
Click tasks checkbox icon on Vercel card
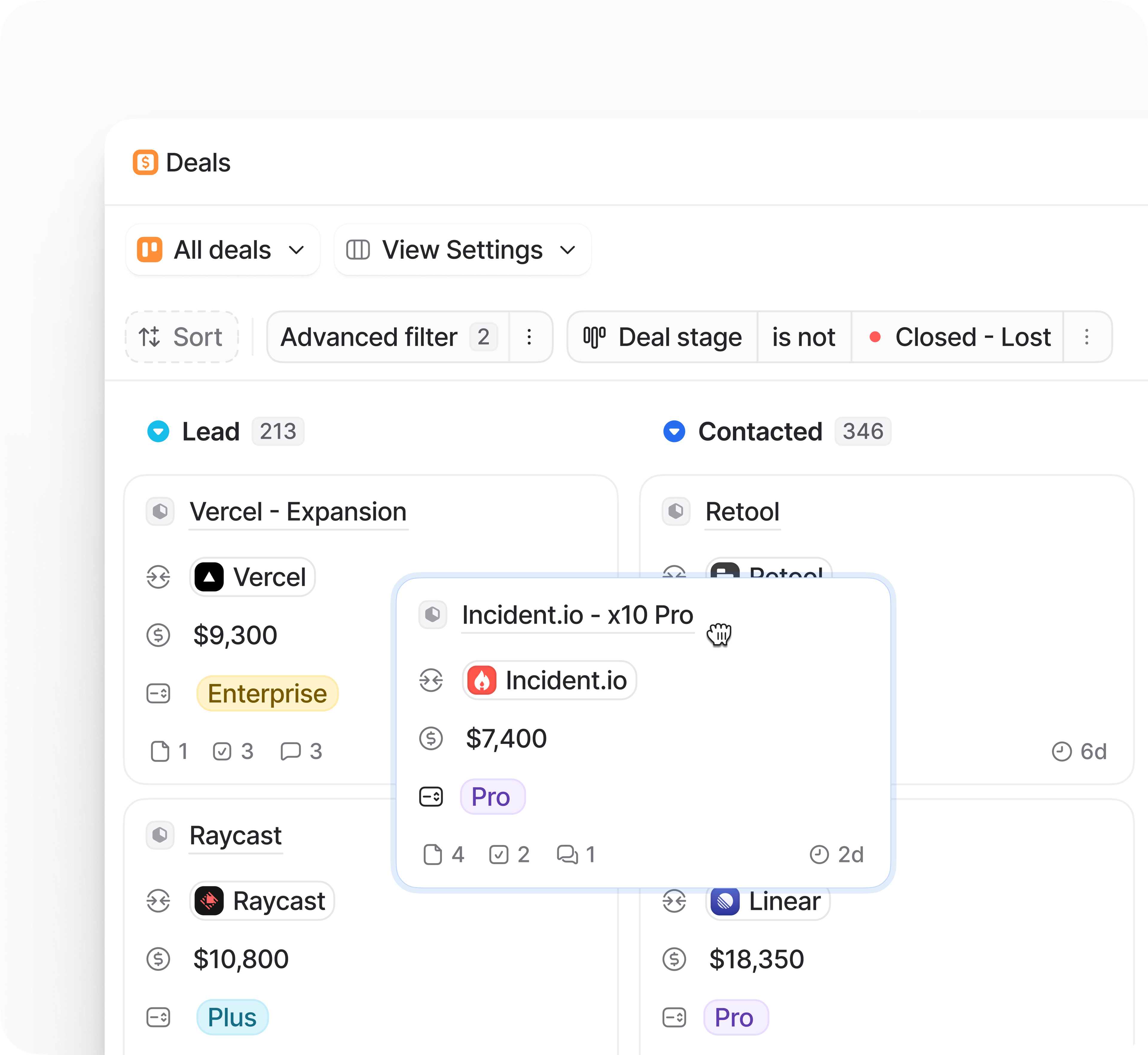(222, 751)
